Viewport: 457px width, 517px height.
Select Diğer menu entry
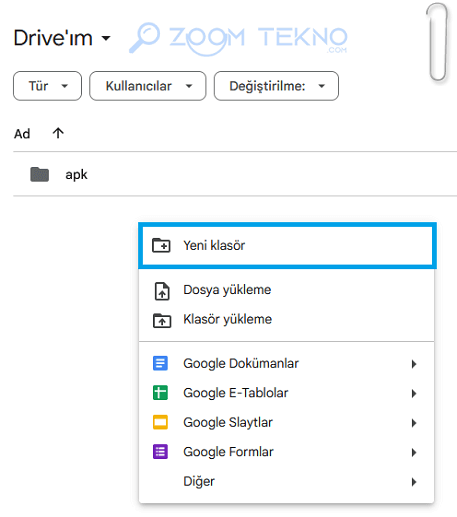(287, 481)
